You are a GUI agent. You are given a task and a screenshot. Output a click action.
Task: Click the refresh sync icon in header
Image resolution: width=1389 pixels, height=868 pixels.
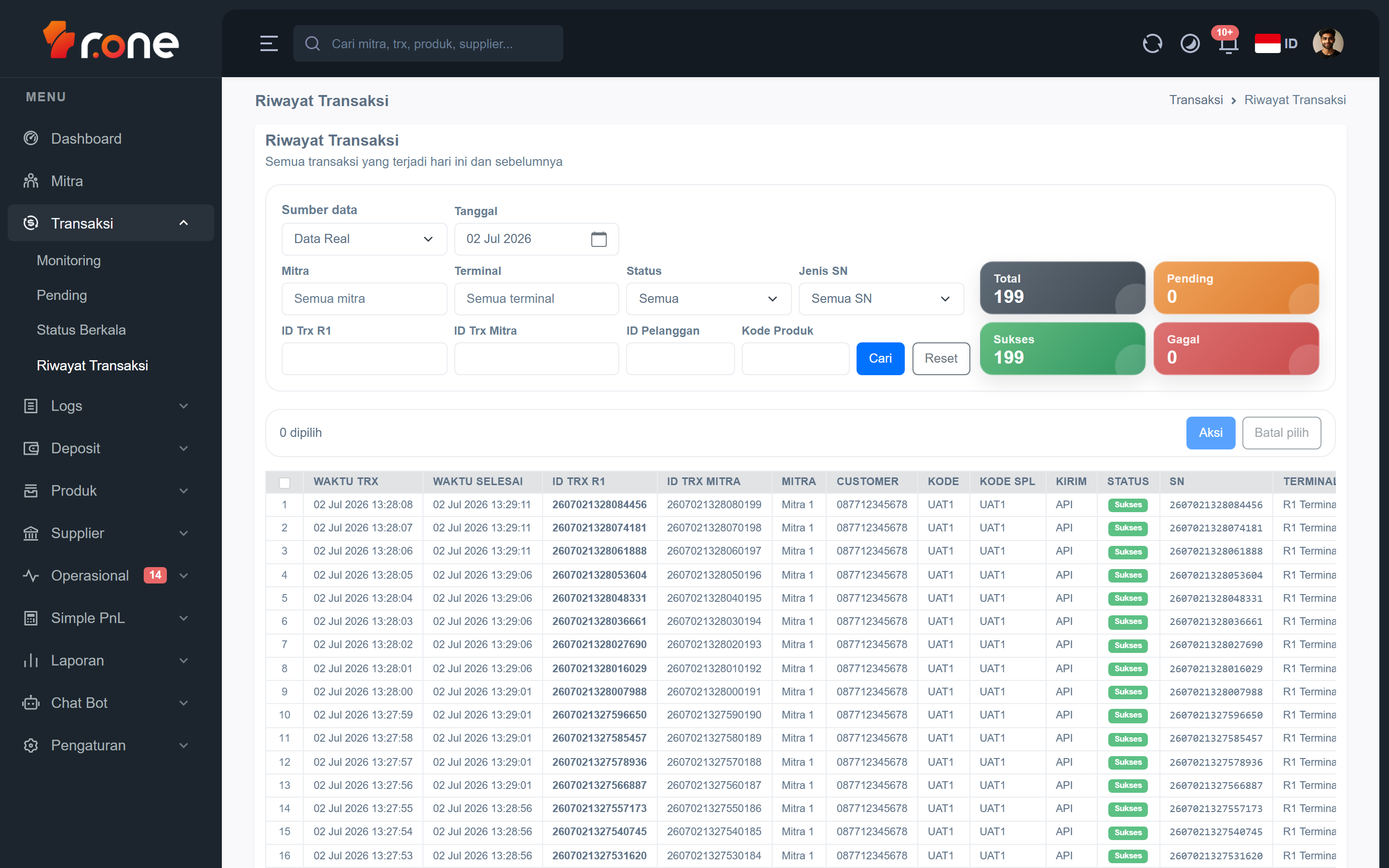pyautogui.click(x=1152, y=43)
